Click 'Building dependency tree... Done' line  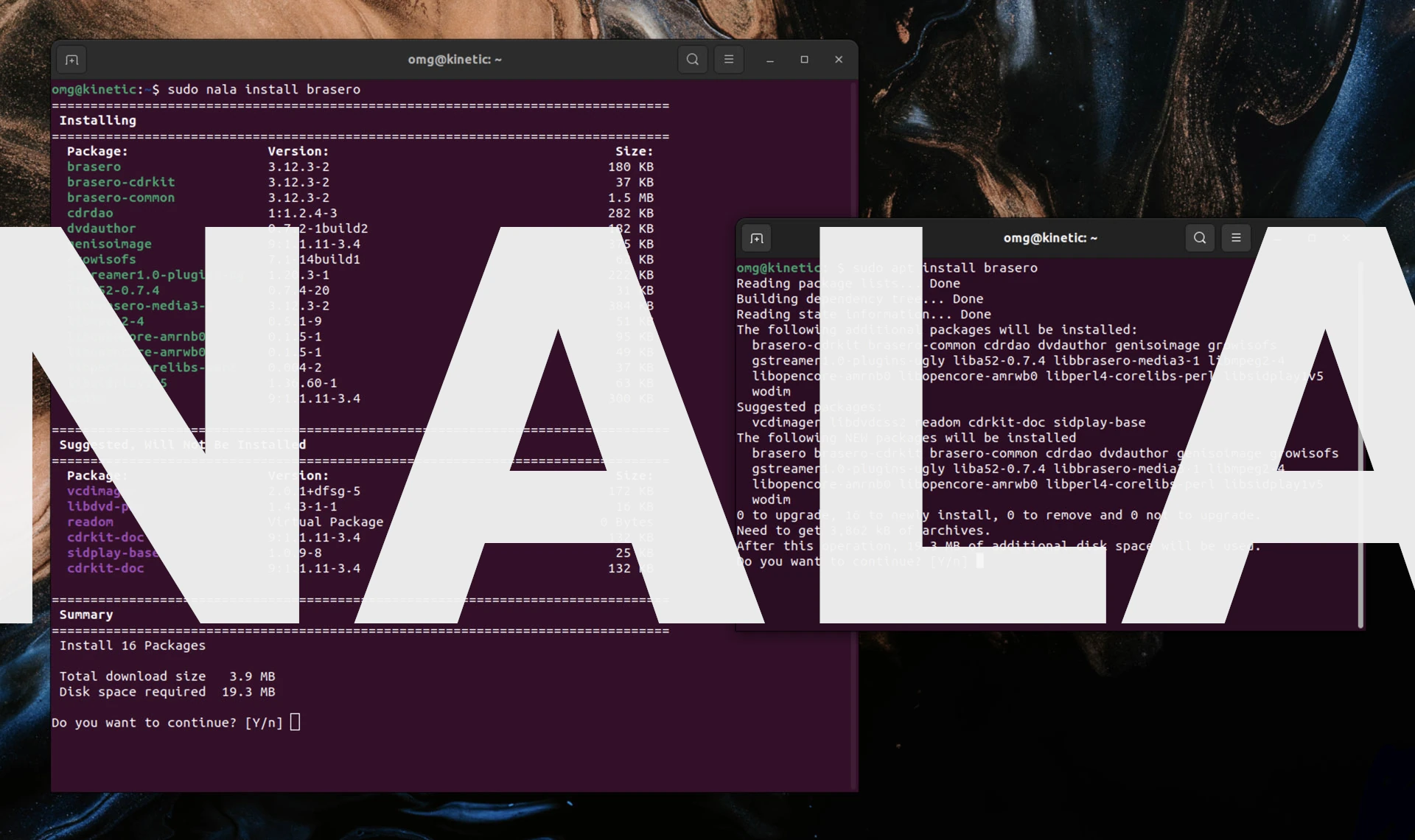[x=860, y=298]
